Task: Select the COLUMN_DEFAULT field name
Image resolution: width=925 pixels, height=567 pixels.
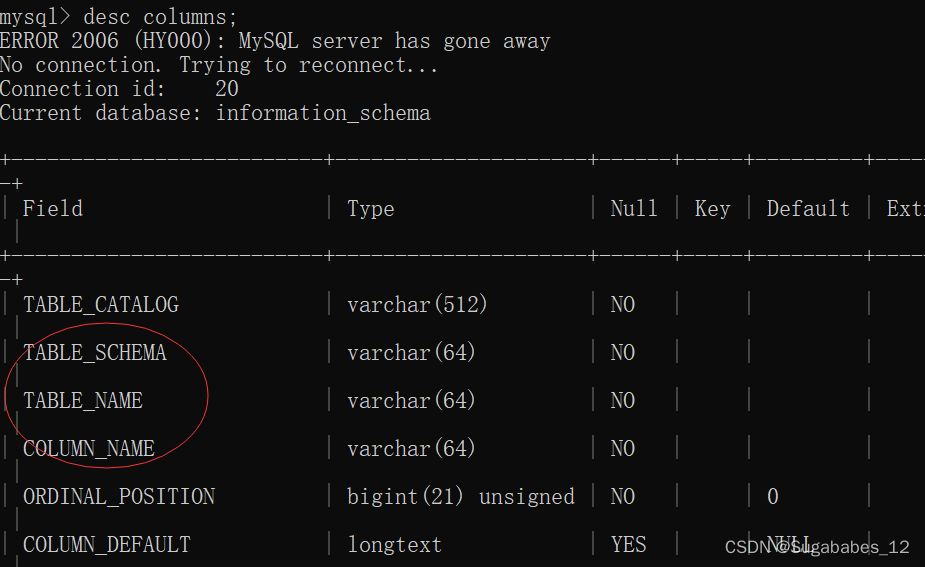Action: 107,545
